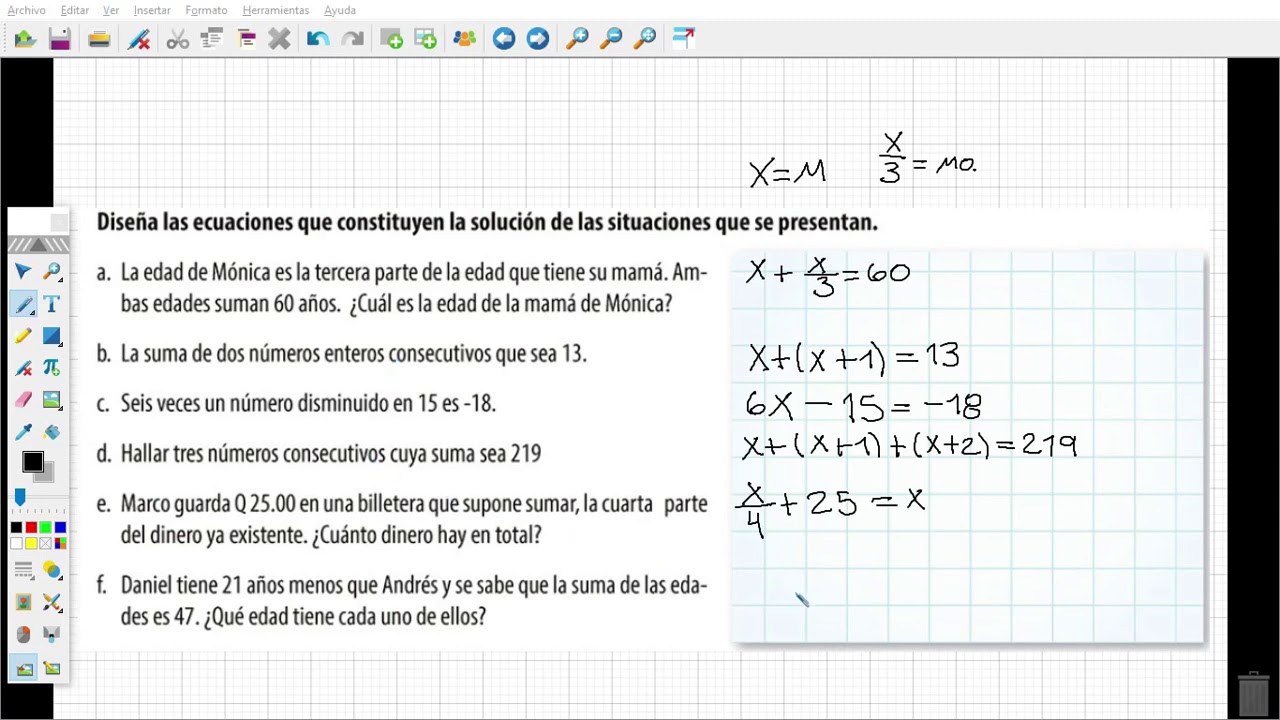Image resolution: width=1280 pixels, height=720 pixels.
Task: Go to the next page with the right arrow
Action: pos(538,39)
